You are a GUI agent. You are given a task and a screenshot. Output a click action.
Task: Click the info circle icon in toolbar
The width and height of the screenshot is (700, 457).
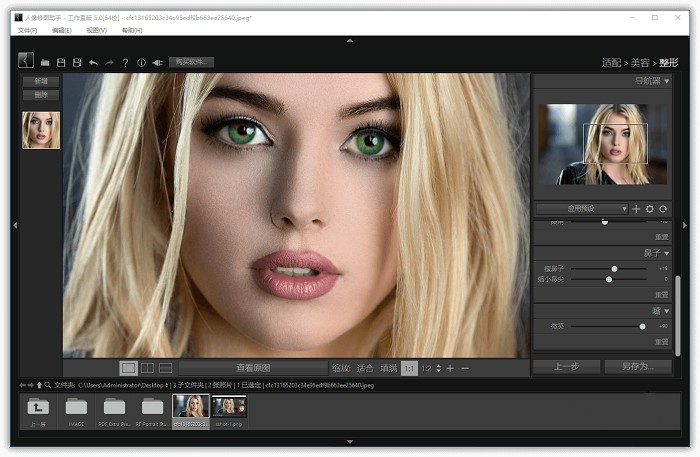pyautogui.click(x=141, y=63)
